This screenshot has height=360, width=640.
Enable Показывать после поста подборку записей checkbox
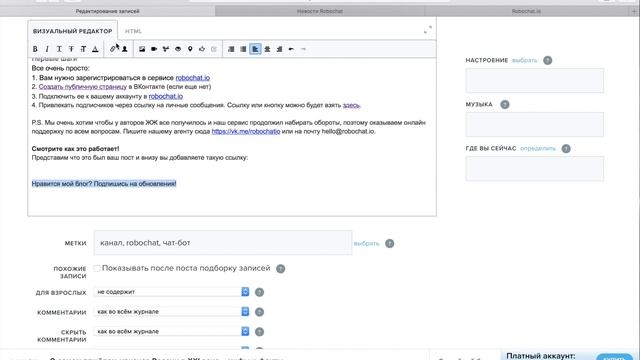(x=97, y=268)
